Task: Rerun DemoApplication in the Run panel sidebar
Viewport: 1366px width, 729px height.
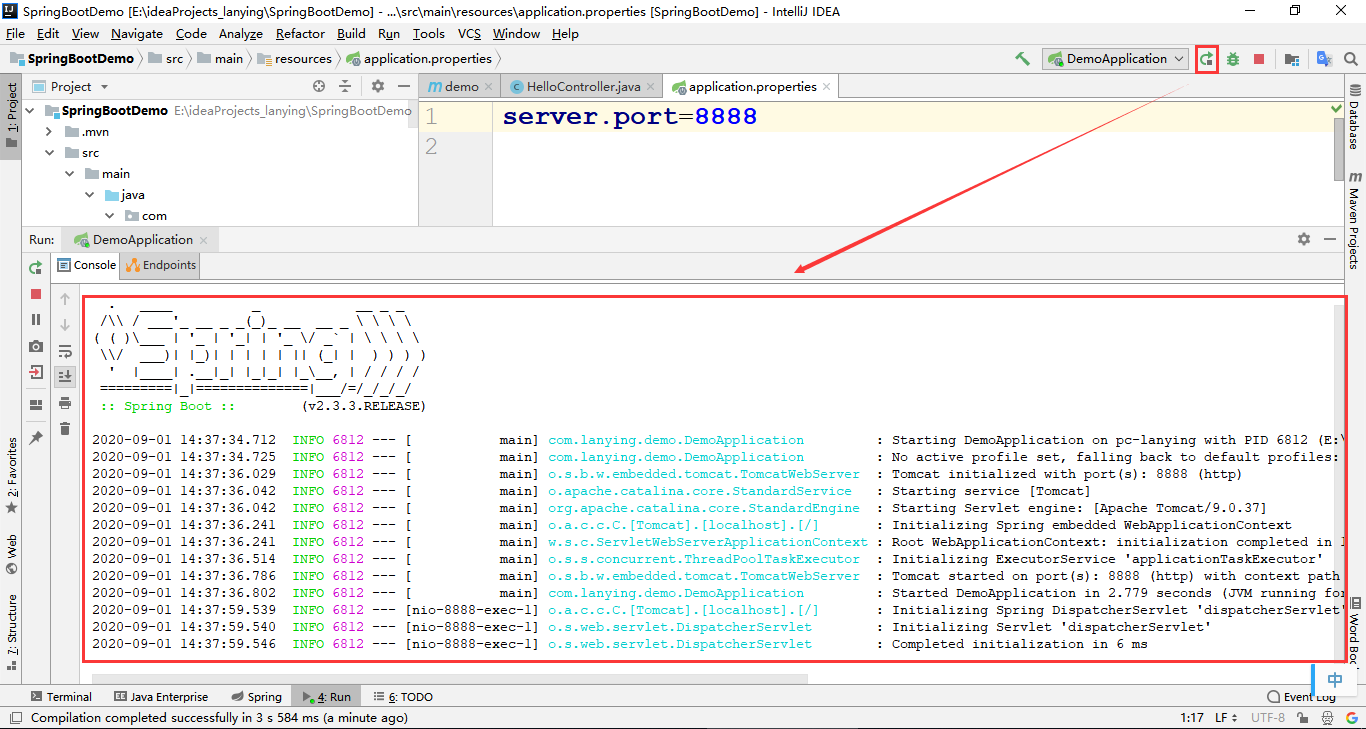Action: (x=36, y=267)
